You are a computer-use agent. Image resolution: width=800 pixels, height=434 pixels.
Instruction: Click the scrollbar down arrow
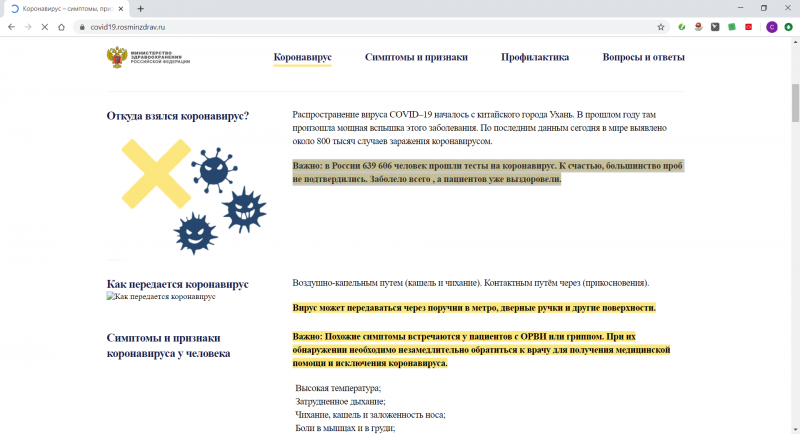click(x=795, y=429)
